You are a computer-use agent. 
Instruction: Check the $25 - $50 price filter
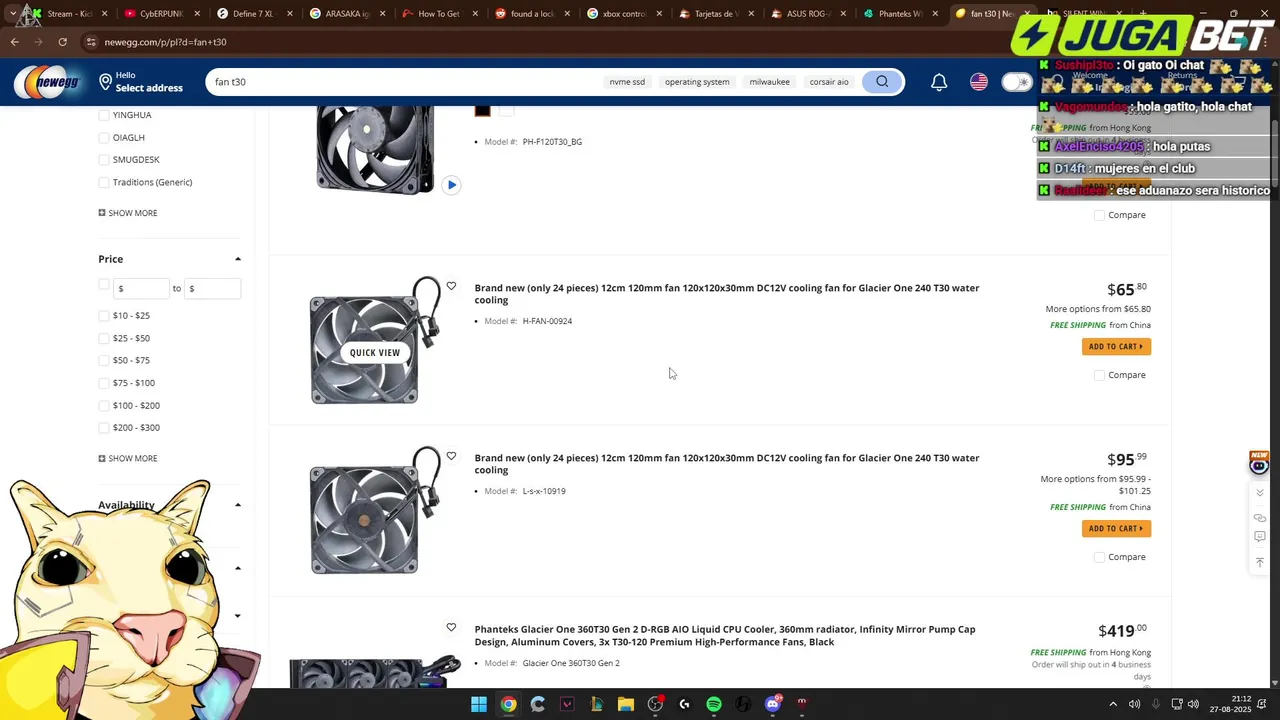tap(104, 338)
